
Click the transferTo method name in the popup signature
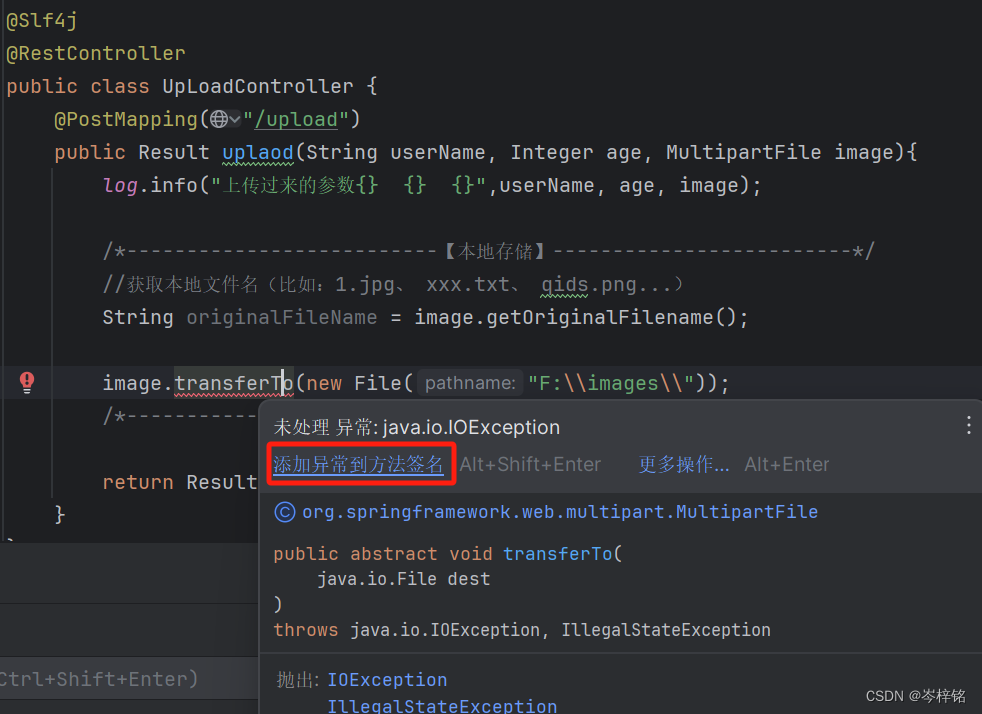pos(557,554)
